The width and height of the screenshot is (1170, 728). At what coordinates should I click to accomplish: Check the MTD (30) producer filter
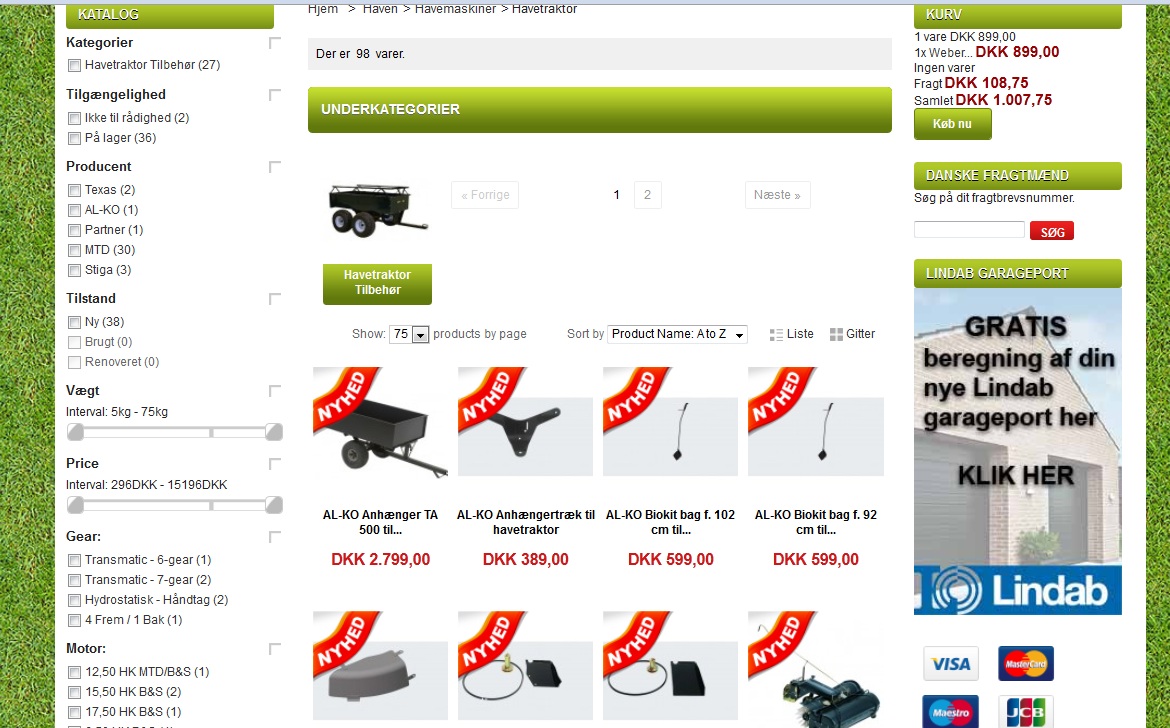pyautogui.click(x=74, y=251)
